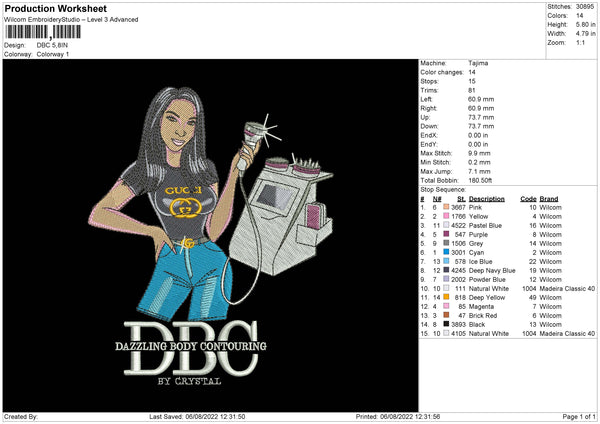Screen dimensions: 600x424
Task: Select the Trims value 81
Action: [x=471, y=90]
